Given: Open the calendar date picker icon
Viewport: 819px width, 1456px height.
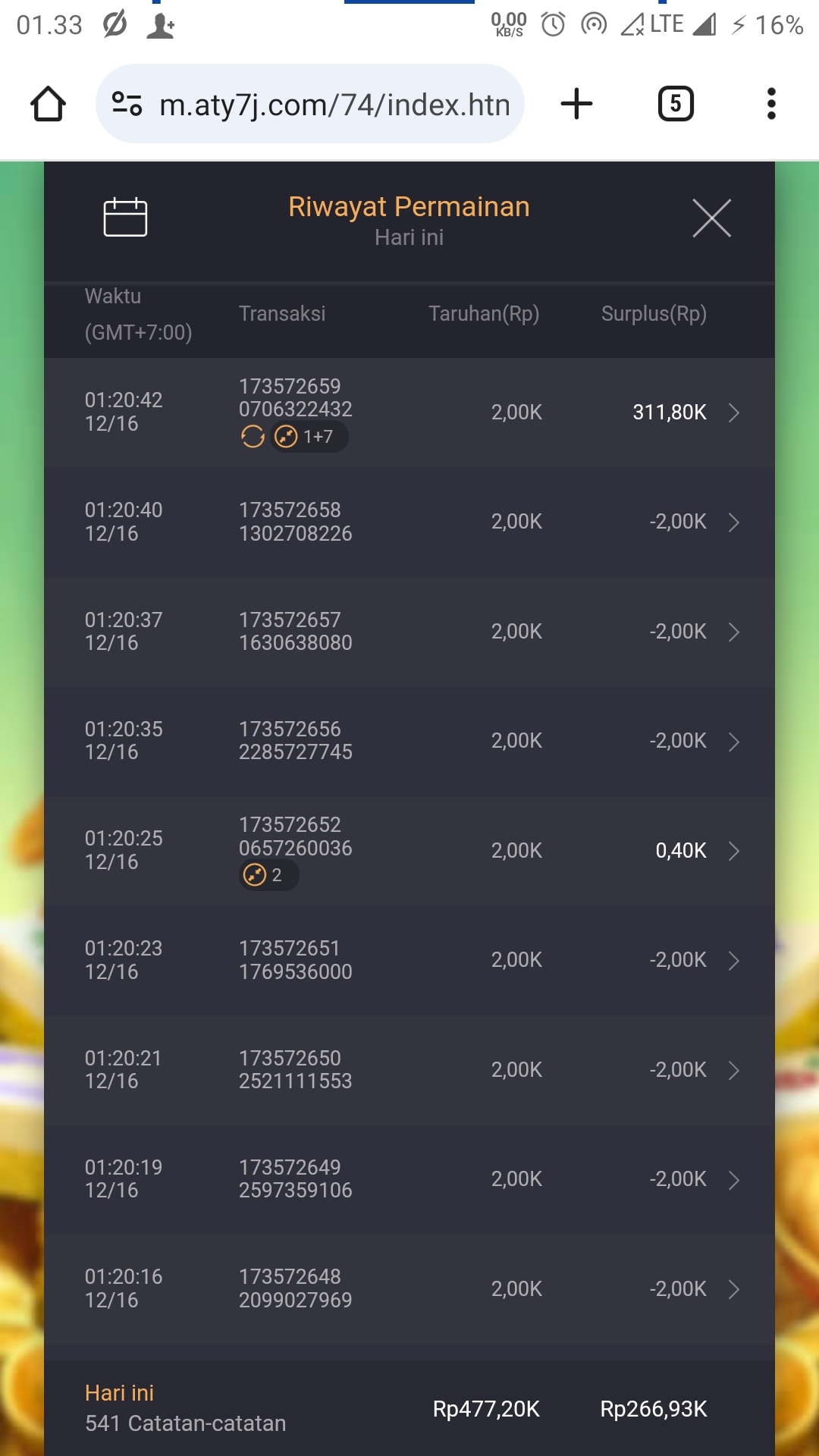Looking at the screenshot, I should coord(125,218).
